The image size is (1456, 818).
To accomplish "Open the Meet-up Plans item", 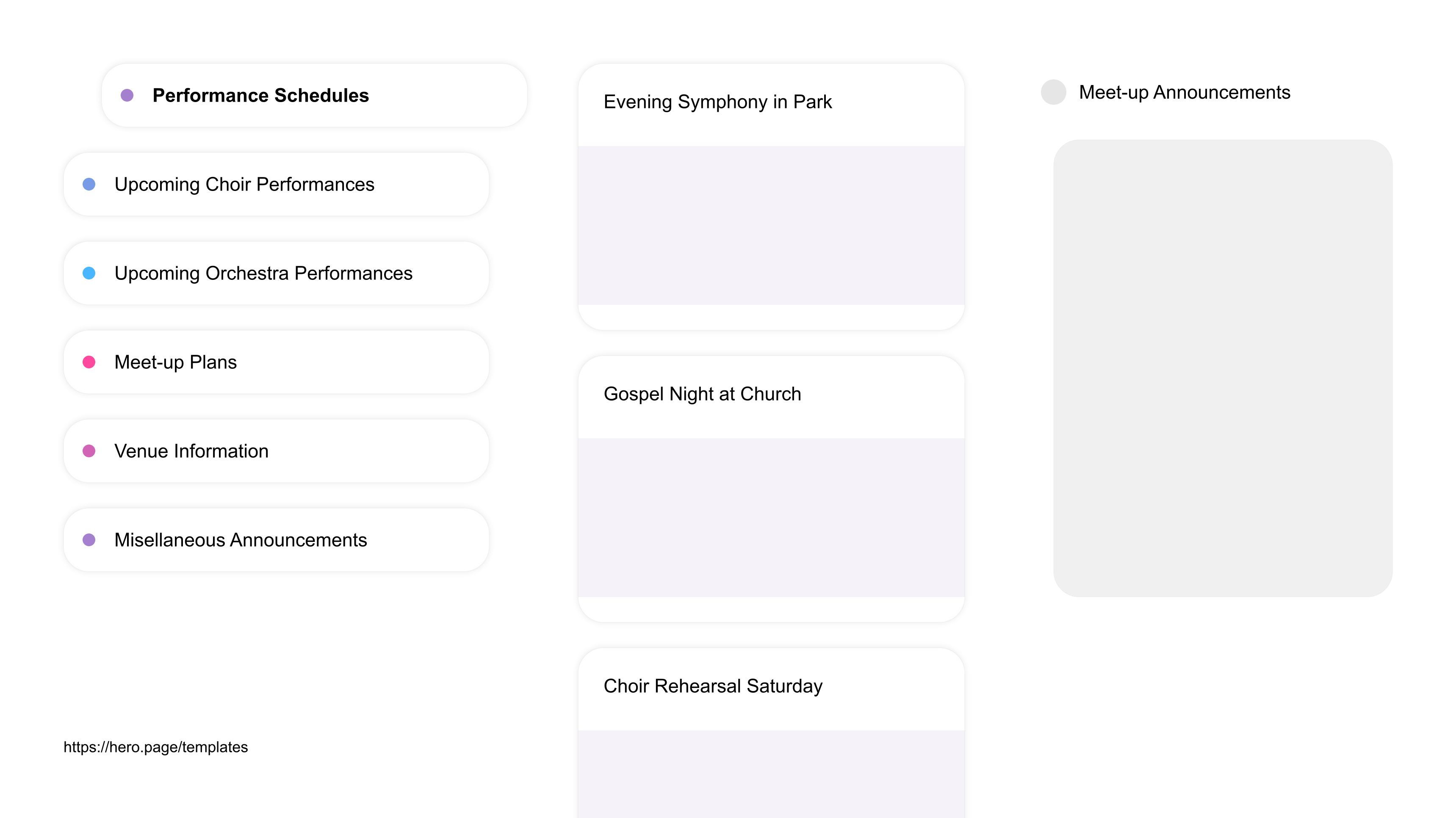I will (x=277, y=362).
